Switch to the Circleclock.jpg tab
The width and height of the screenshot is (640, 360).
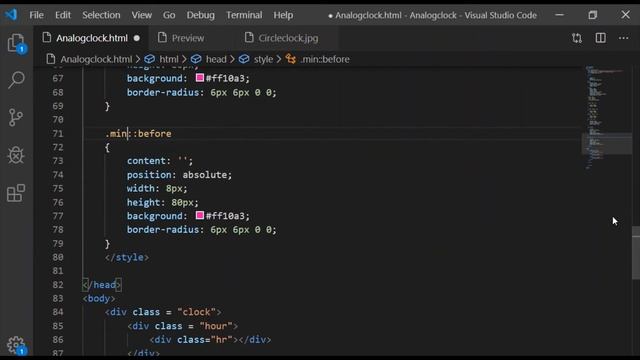[x=287, y=38]
